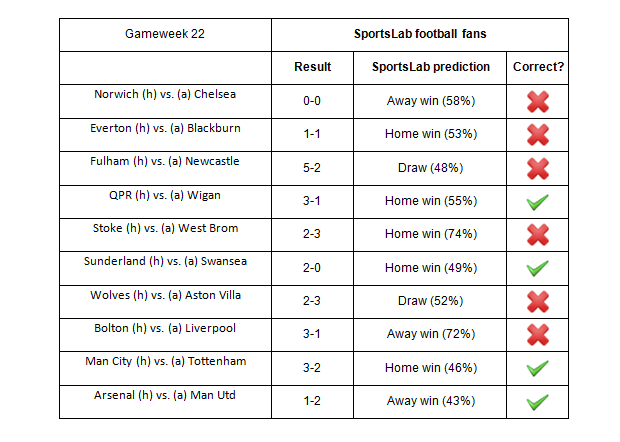Click the Home win (74%) prediction
This screenshot has height=442, width=620.
pyautogui.click(x=430, y=234)
